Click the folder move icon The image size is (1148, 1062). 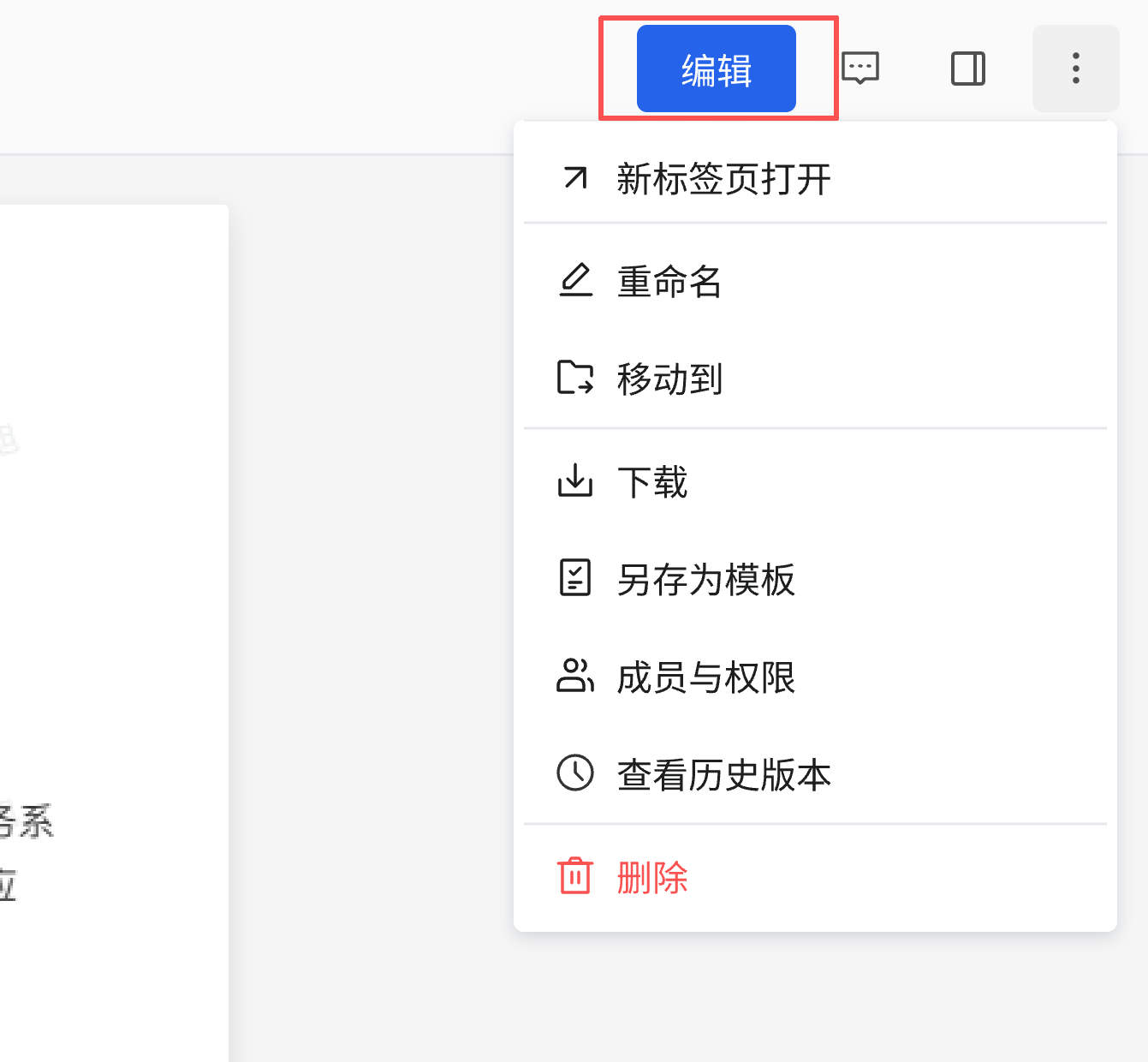(575, 378)
